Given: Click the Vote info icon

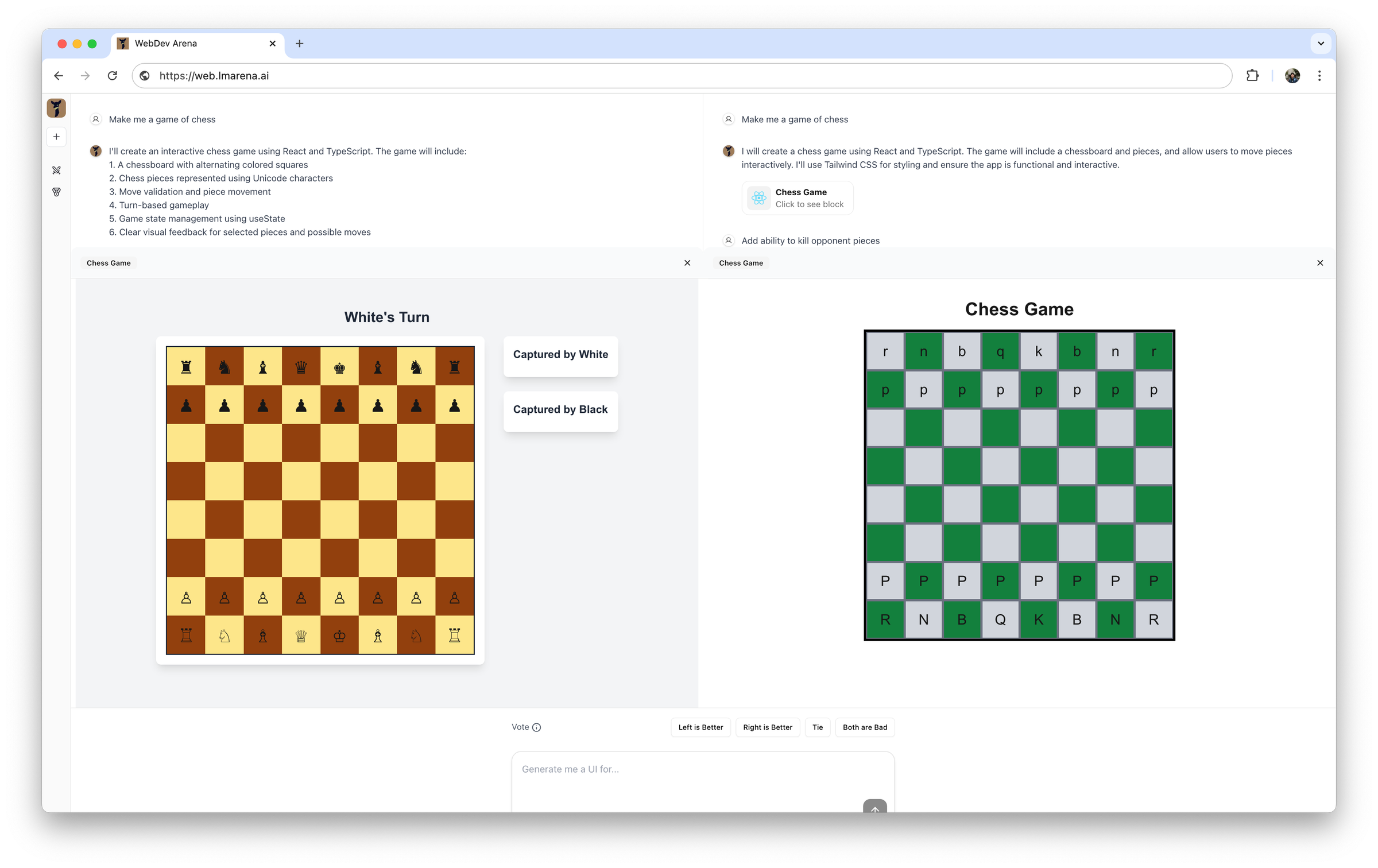Looking at the screenshot, I should pos(536,727).
